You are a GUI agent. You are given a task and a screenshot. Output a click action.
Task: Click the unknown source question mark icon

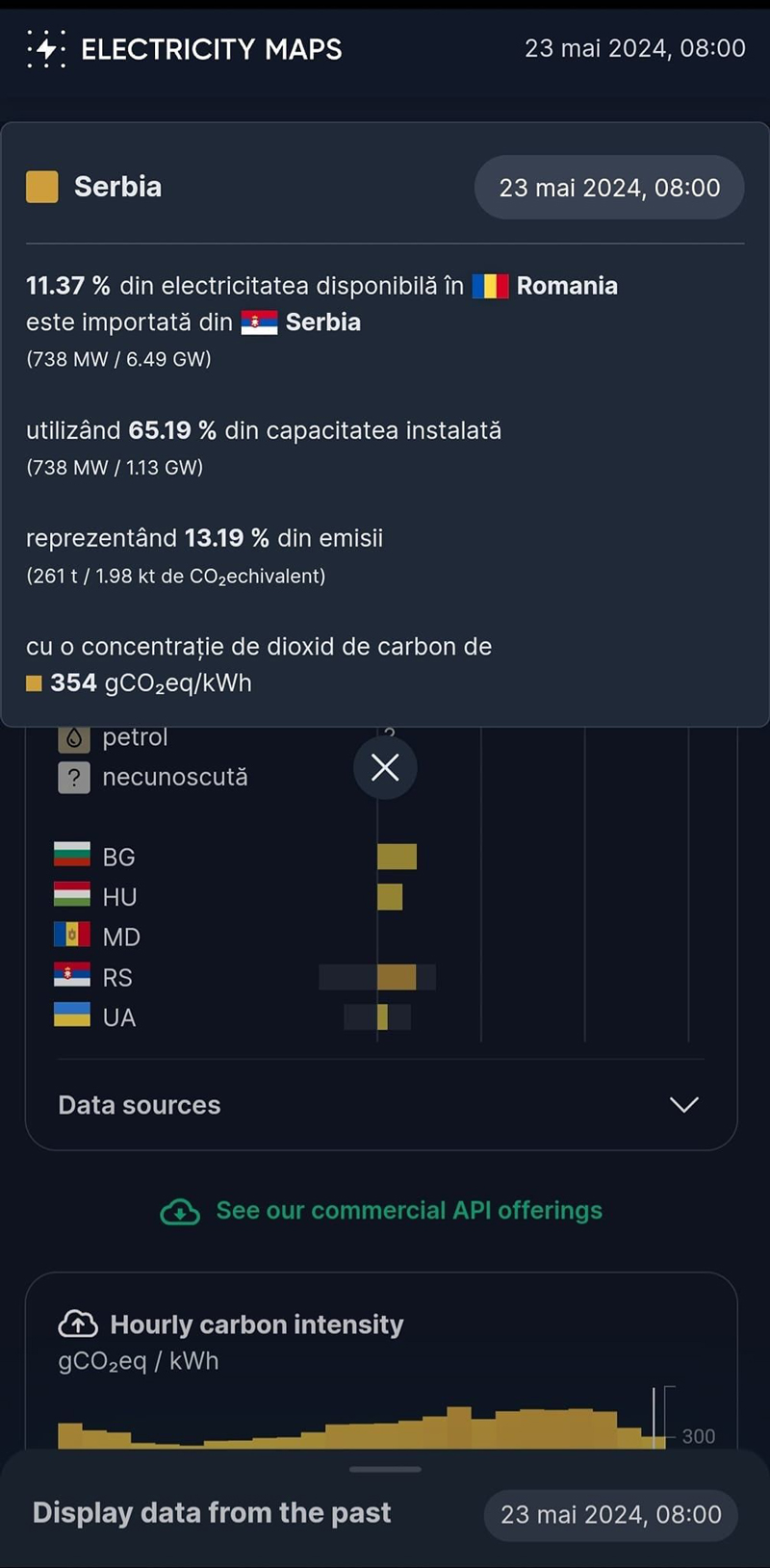click(74, 778)
